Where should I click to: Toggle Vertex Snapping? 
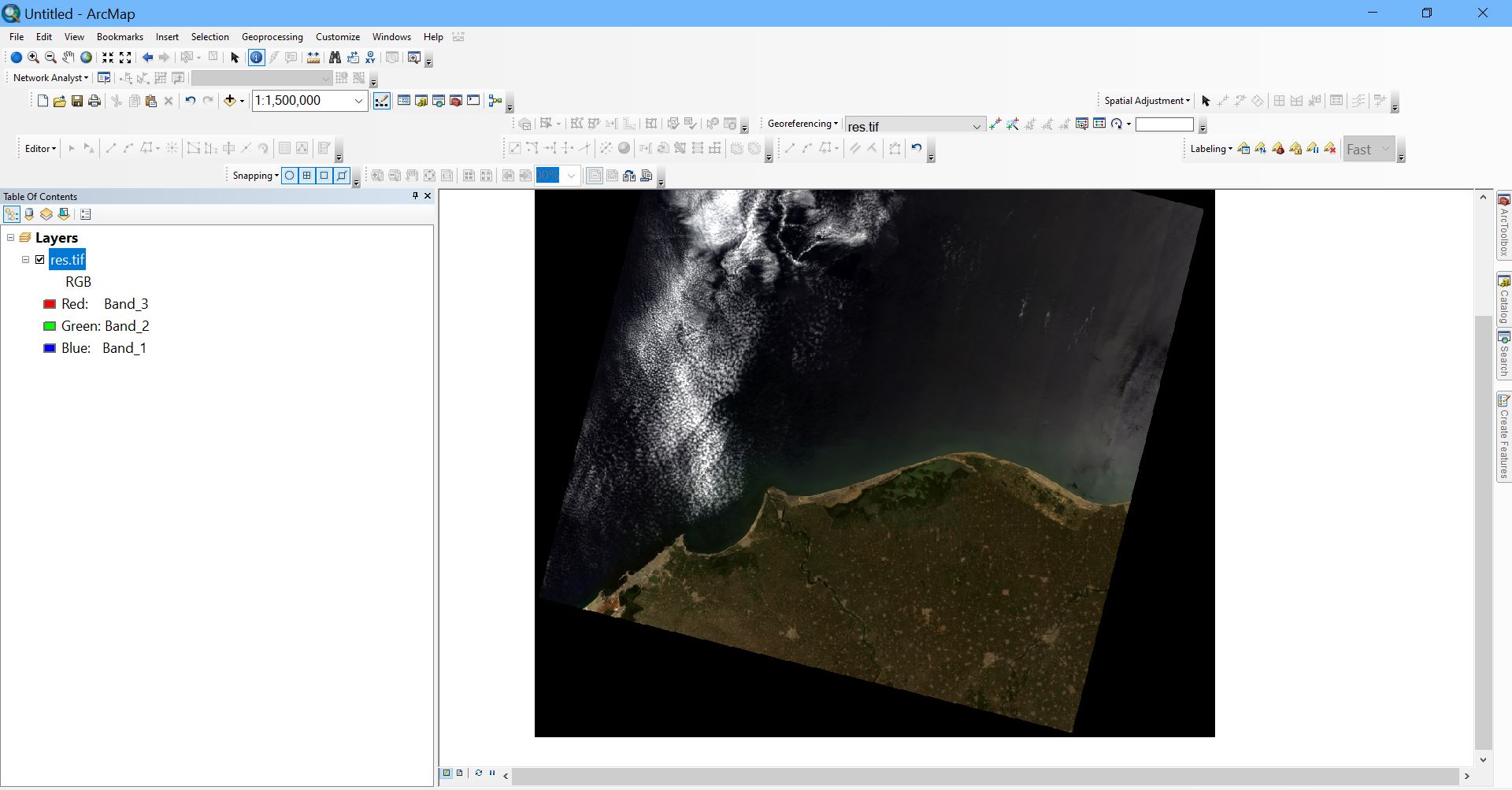[x=324, y=176]
